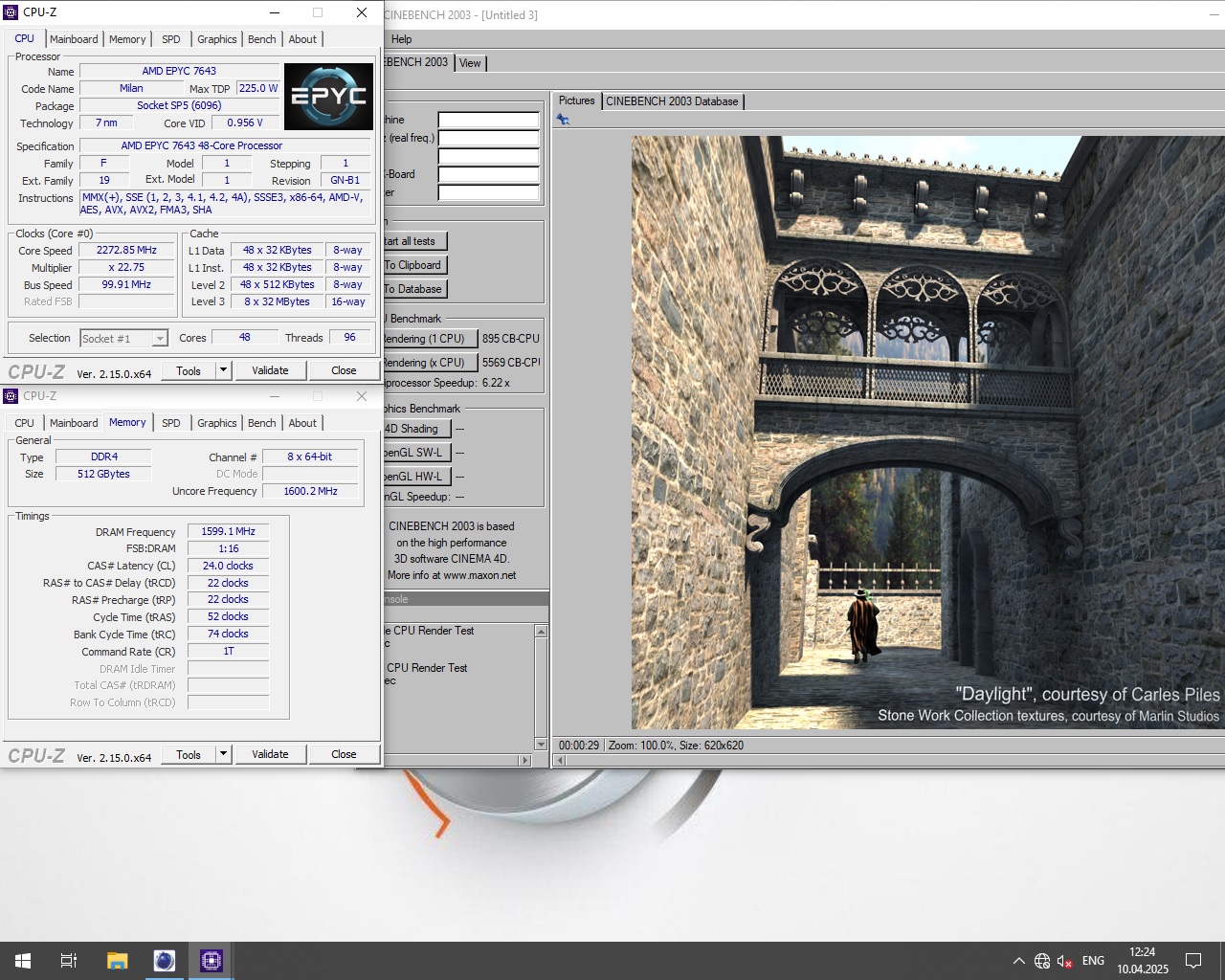Run OpenGL SW-L benchmark
The image size is (1225, 980).
416,453
